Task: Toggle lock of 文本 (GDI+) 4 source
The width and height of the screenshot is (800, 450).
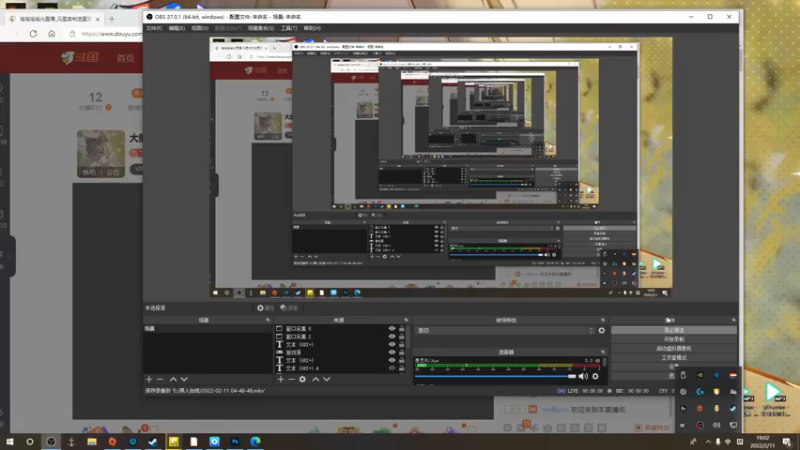Action: coord(402,368)
